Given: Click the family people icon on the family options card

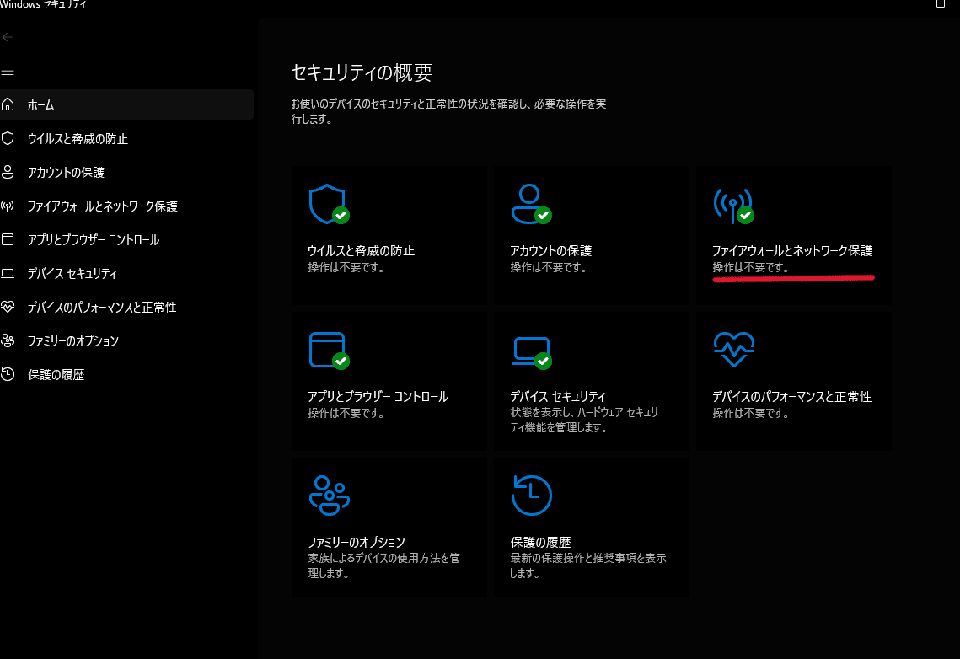Looking at the screenshot, I should tap(329, 495).
